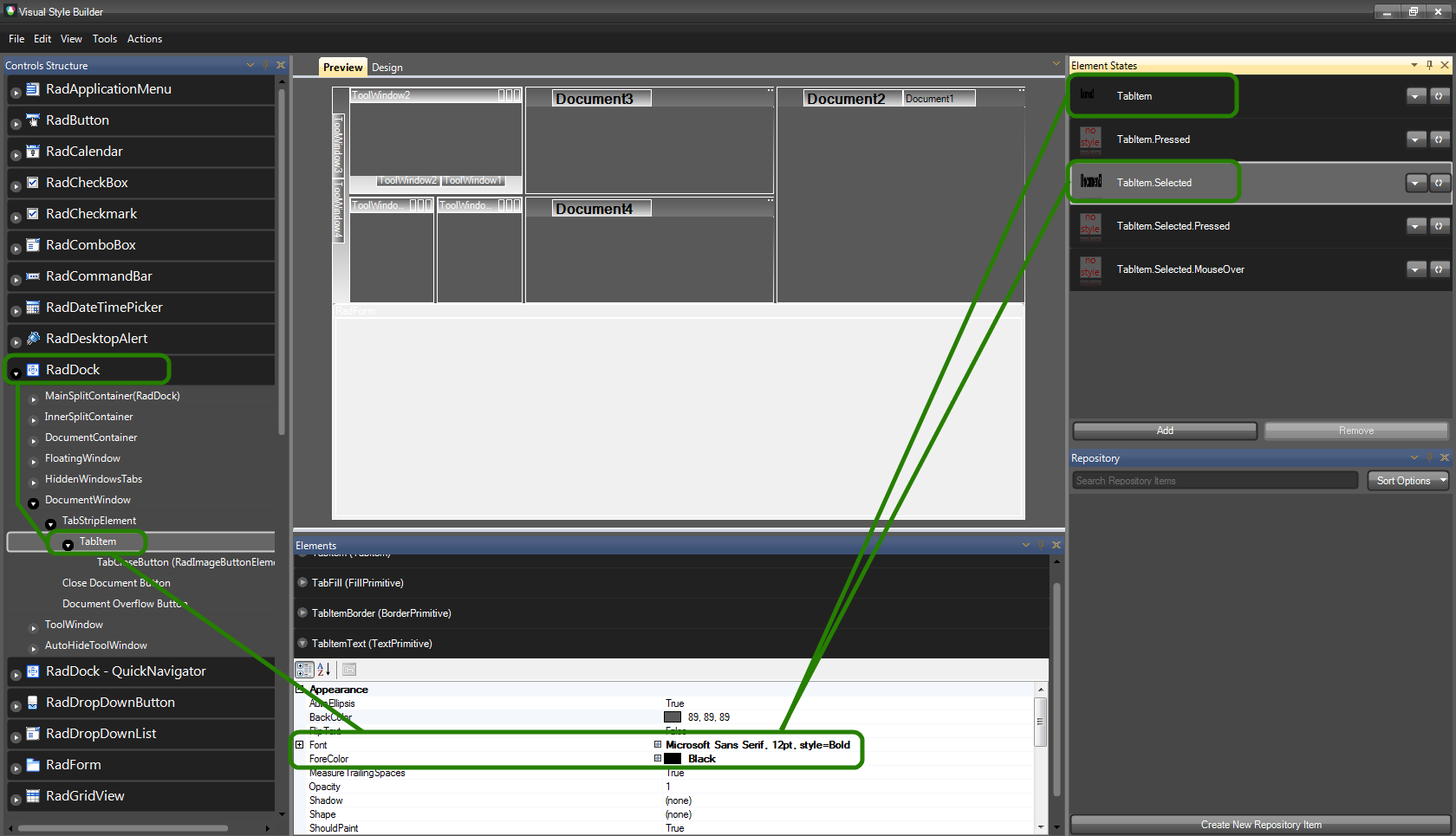Click the ForeColor property modified marker
The height and width of the screenshot is (836, 1456).
658,758
